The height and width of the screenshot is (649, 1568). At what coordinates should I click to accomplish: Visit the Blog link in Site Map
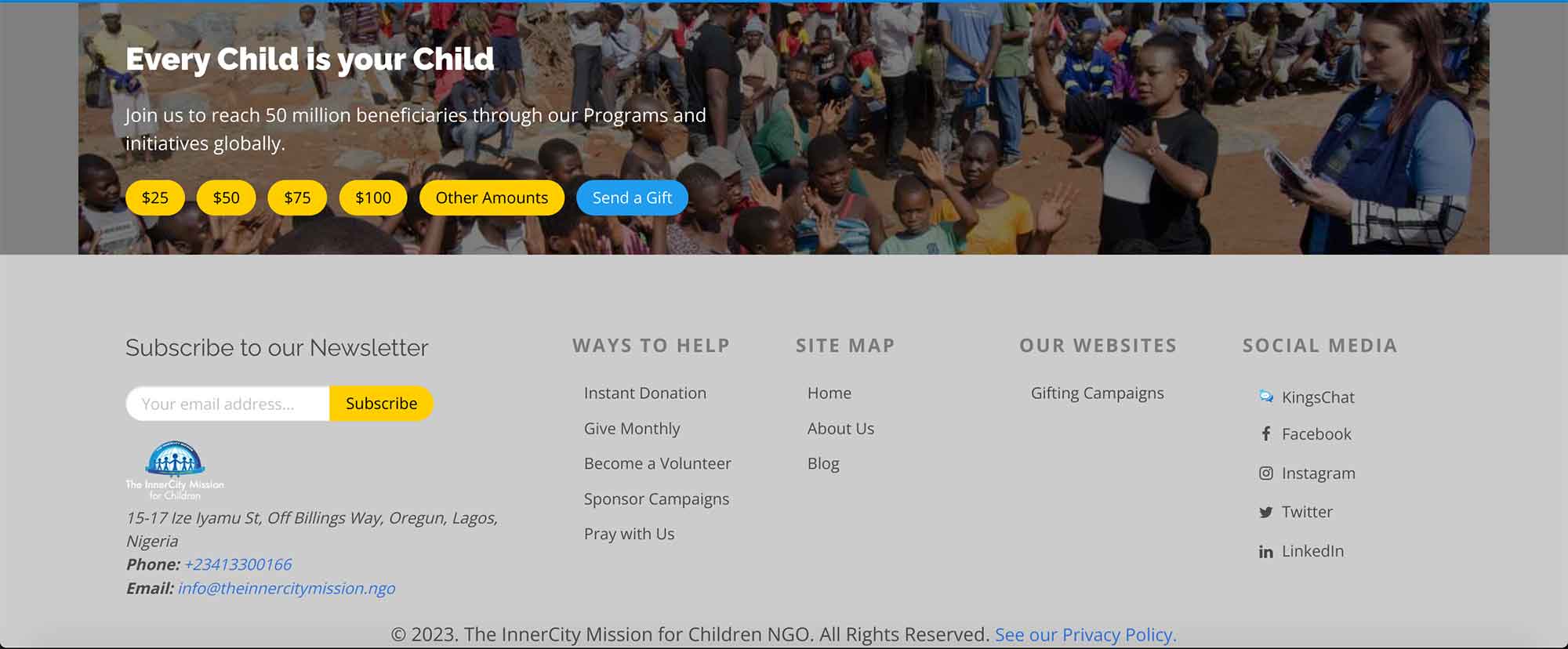point(823,463)
